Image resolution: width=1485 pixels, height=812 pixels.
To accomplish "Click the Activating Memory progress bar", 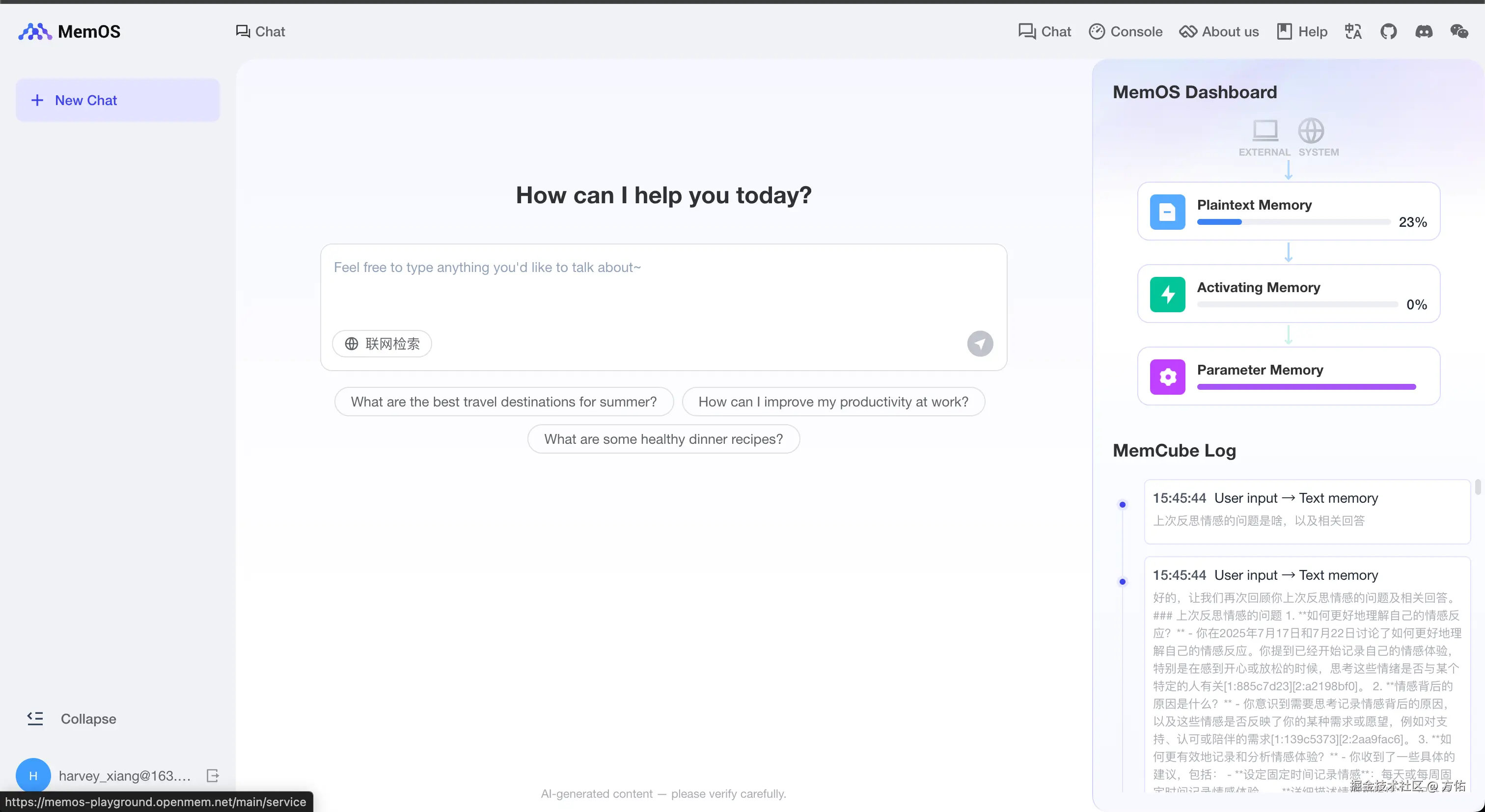I will point(1297,304).
